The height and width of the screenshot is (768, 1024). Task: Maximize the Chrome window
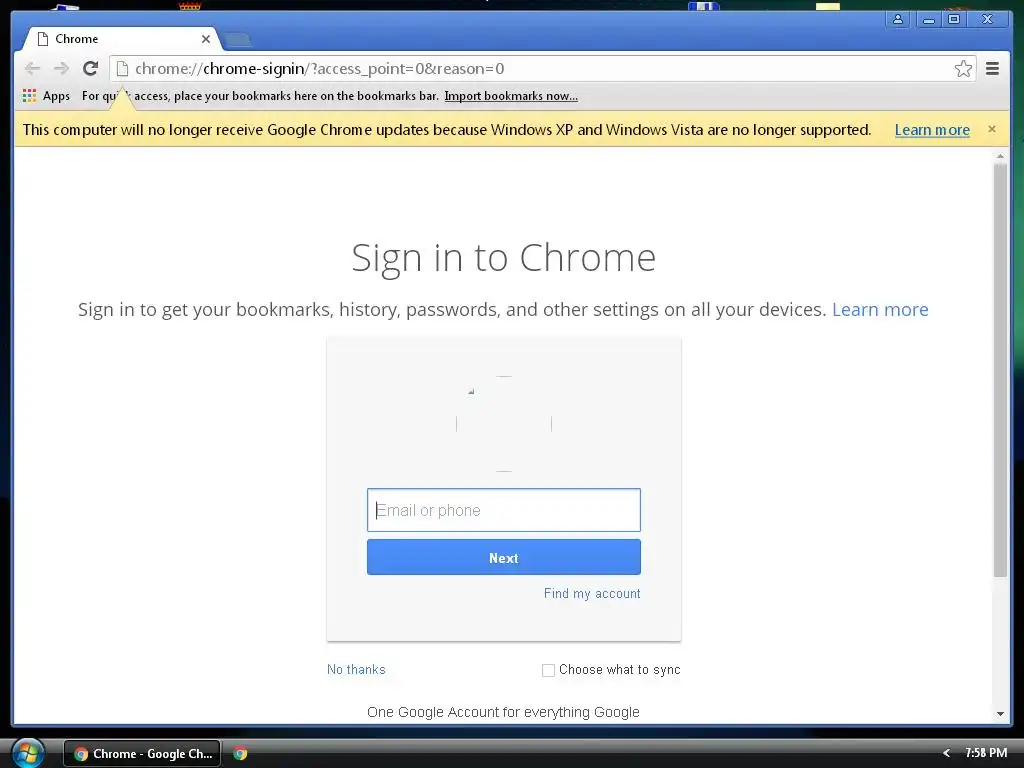click(x=954, y=20)
